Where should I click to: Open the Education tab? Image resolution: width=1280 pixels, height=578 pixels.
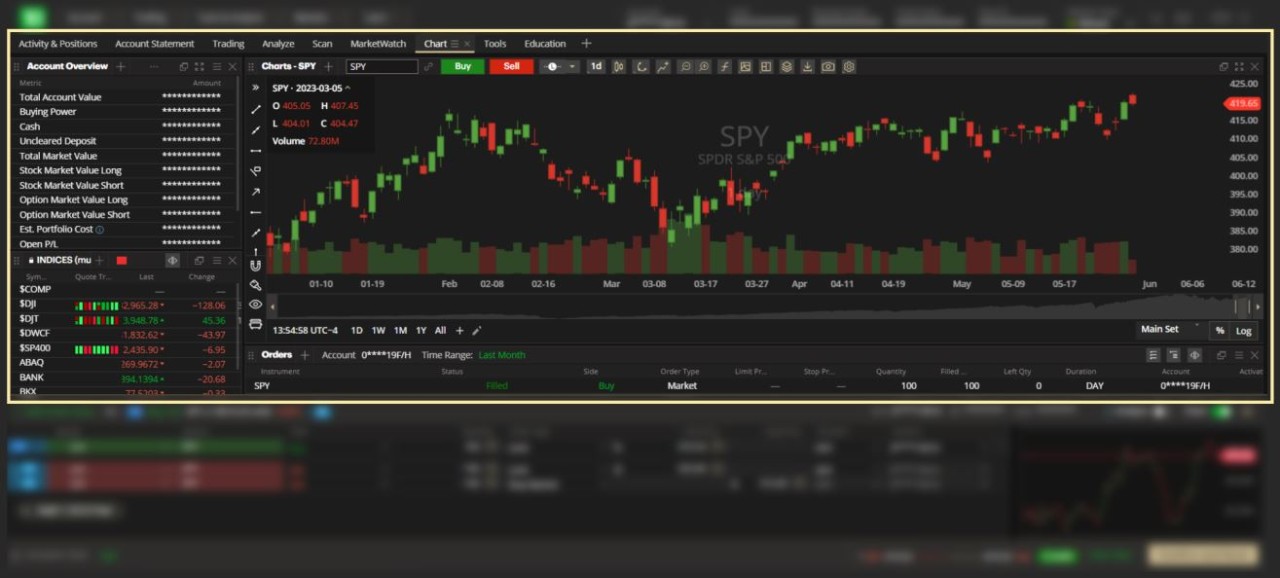pos(545,44)
